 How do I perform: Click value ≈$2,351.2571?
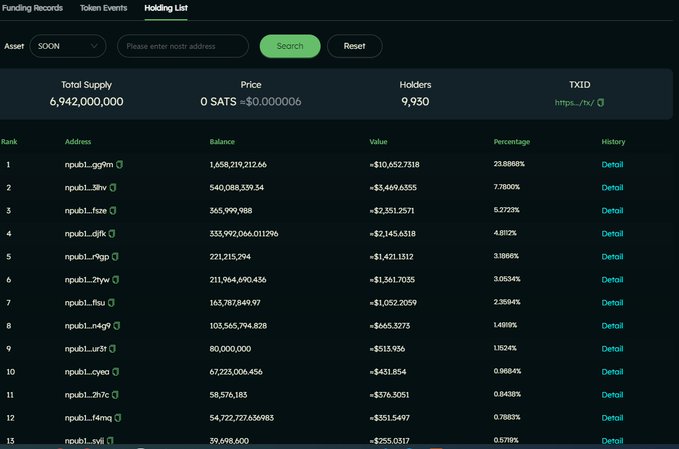(x=392, y=210)
